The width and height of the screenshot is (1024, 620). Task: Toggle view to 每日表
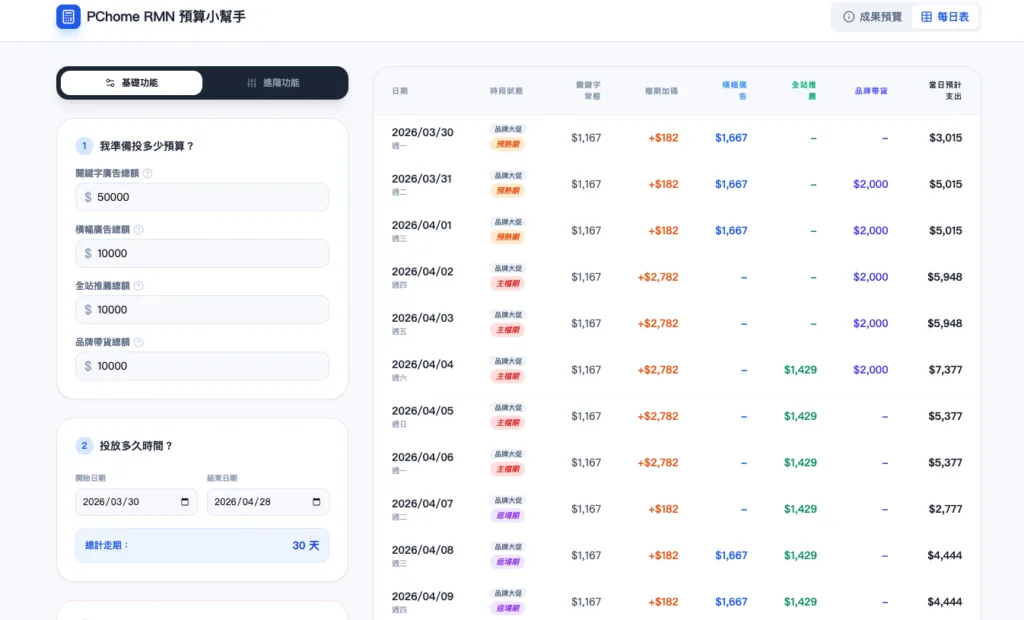pos(945,17)
